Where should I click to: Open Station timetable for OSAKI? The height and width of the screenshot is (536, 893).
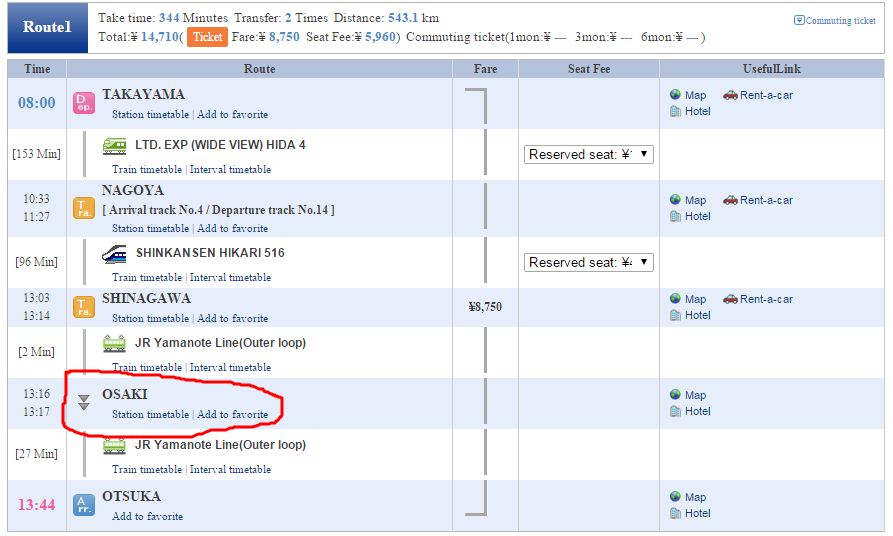(150, 415)
